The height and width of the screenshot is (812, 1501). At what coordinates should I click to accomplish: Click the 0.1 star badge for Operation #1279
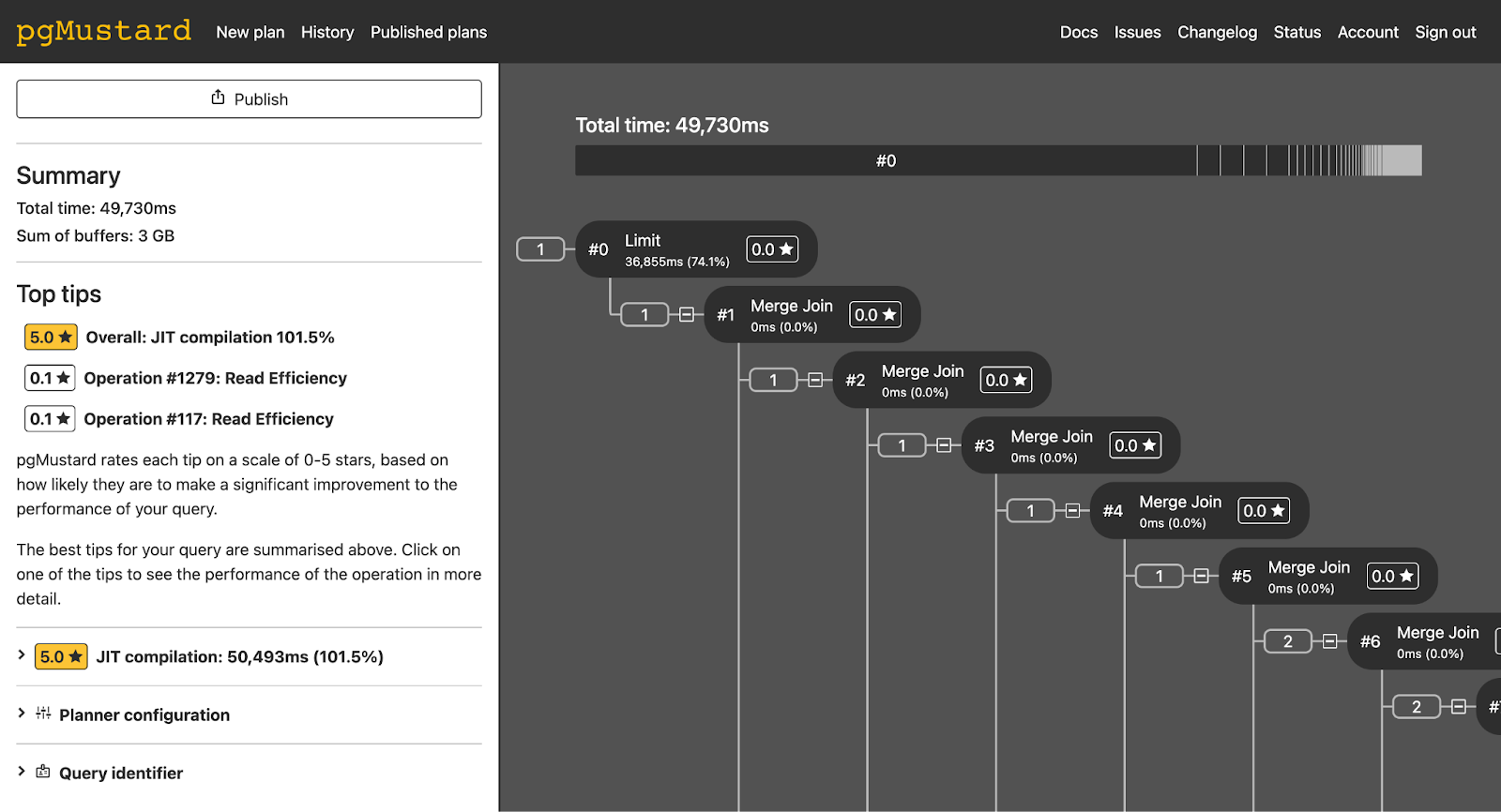click(x=50, y=378)
